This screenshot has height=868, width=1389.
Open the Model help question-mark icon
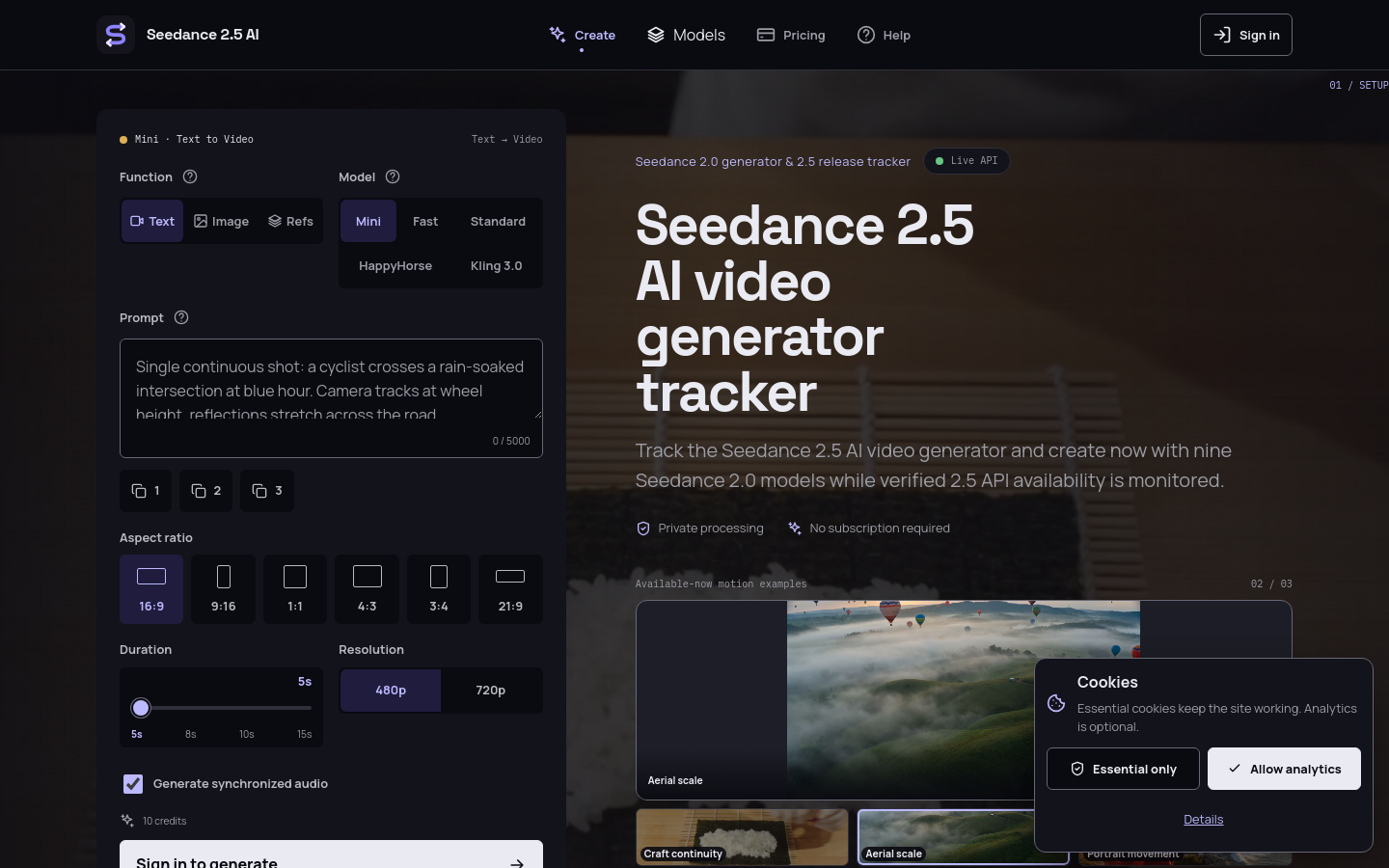tap(393, 176)
